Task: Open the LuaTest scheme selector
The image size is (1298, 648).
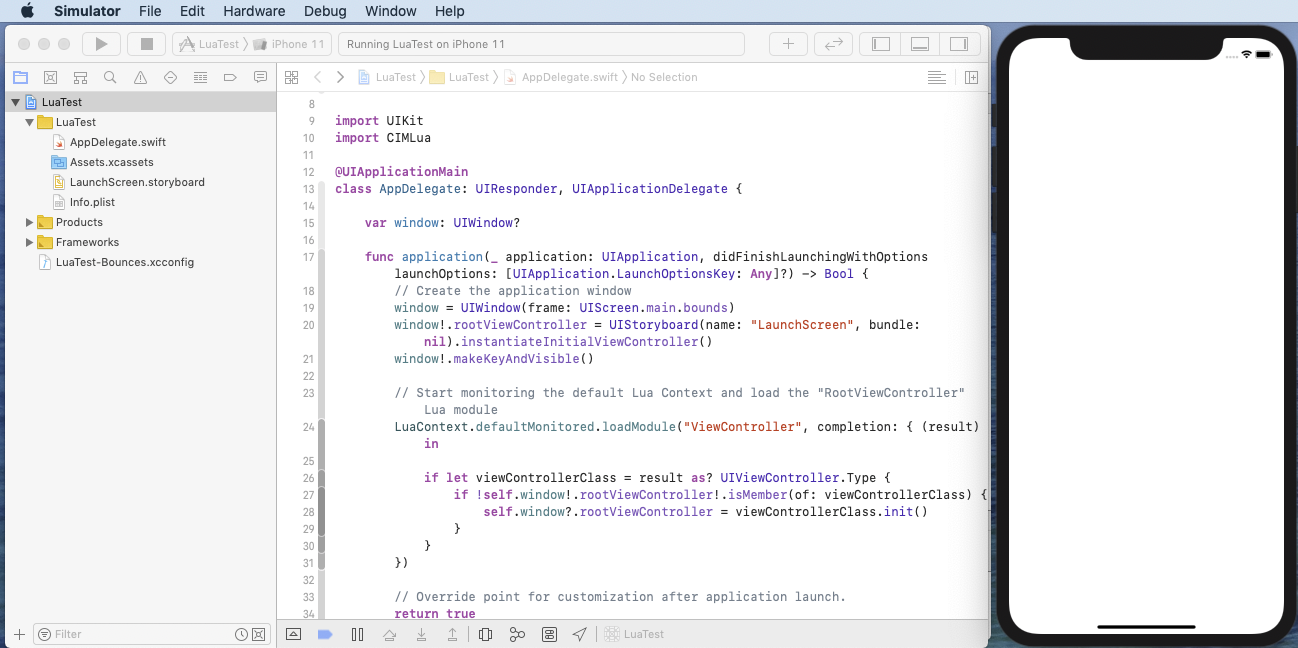Action: 210,44
